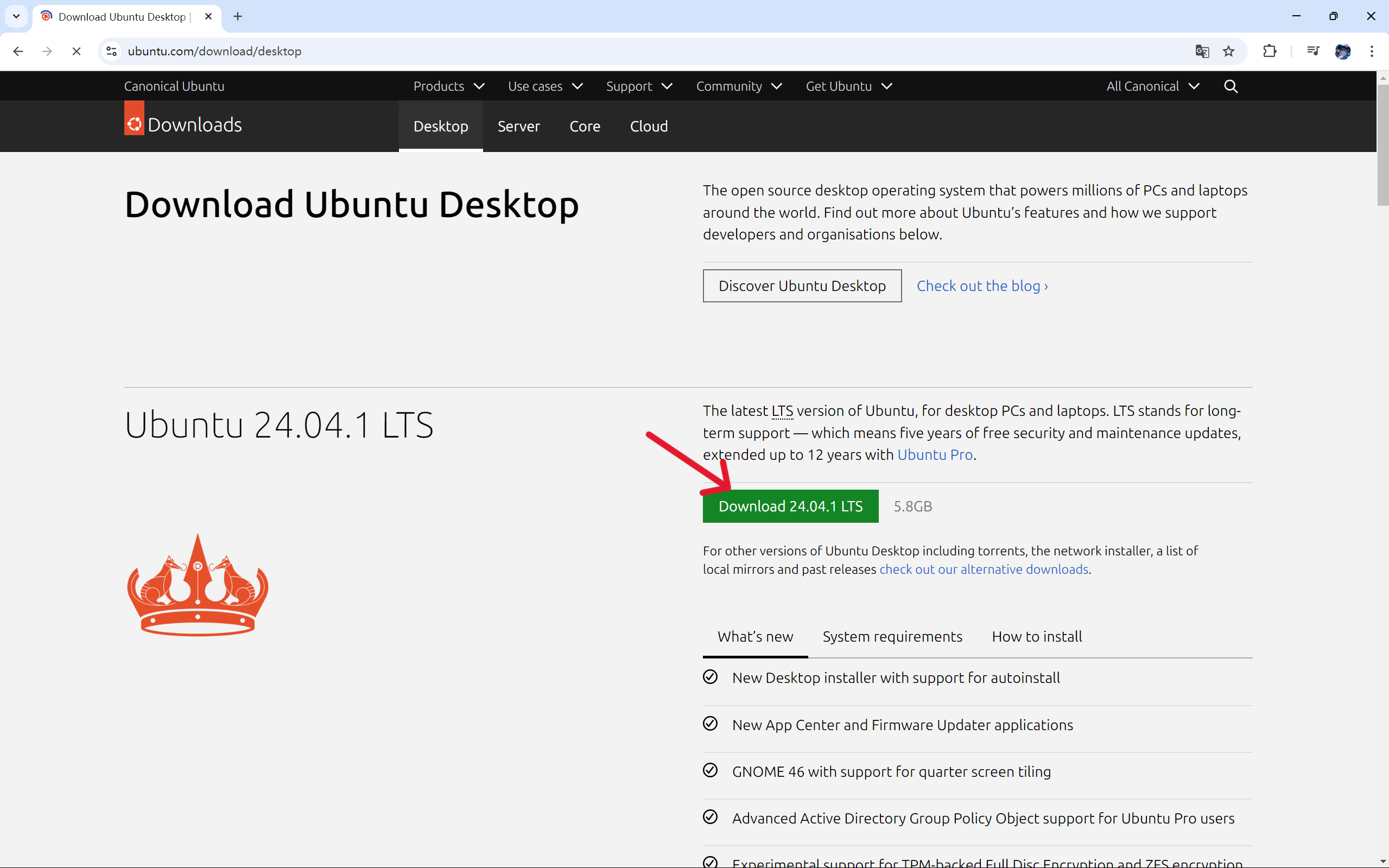The height and width of the screenshot is (868, 1389).
Task: Click the scrollbar down arrow
Action: pos(1382,861)
